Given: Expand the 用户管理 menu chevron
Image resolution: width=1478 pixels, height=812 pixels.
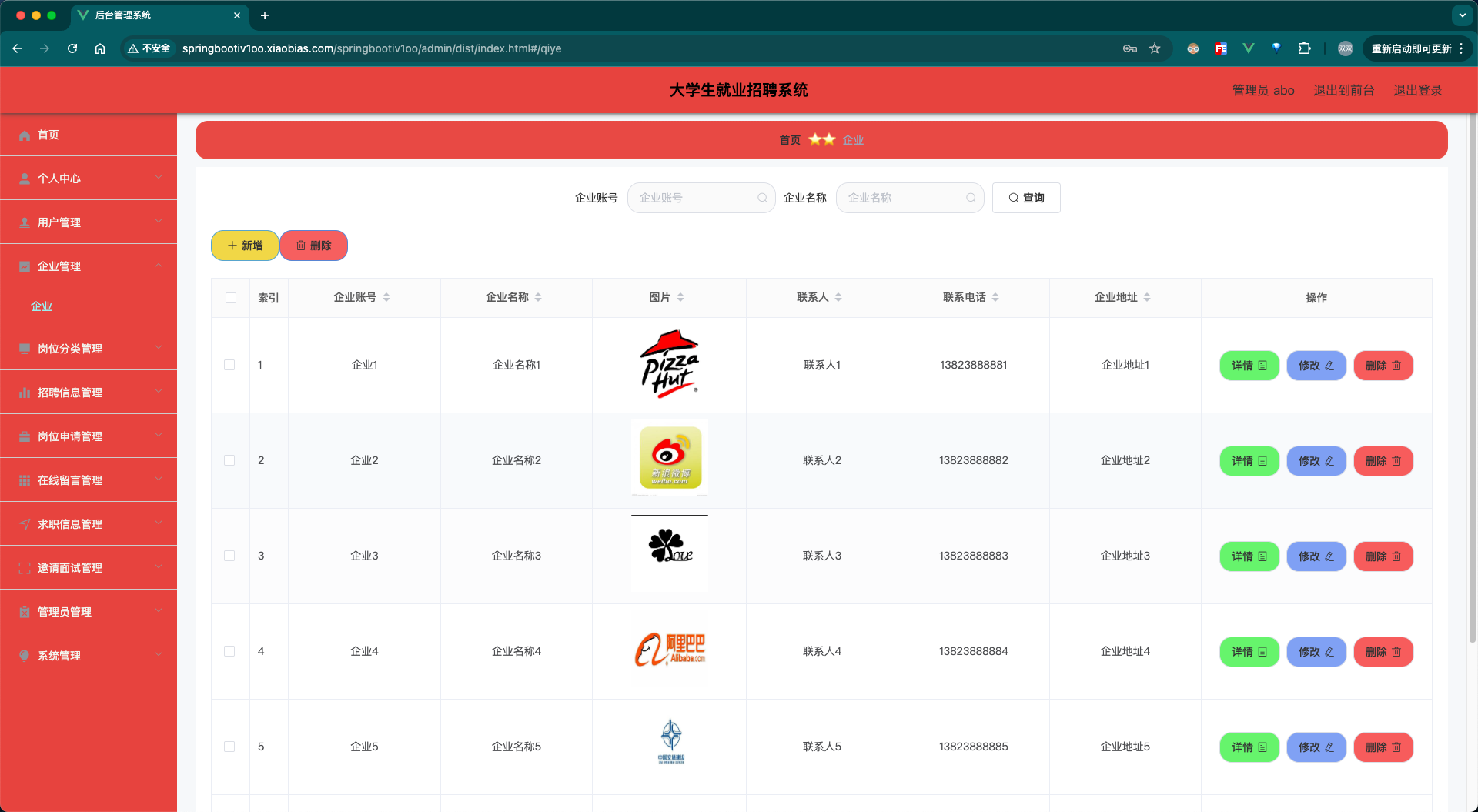Looking at the screenshot, I should click(159, 222).
